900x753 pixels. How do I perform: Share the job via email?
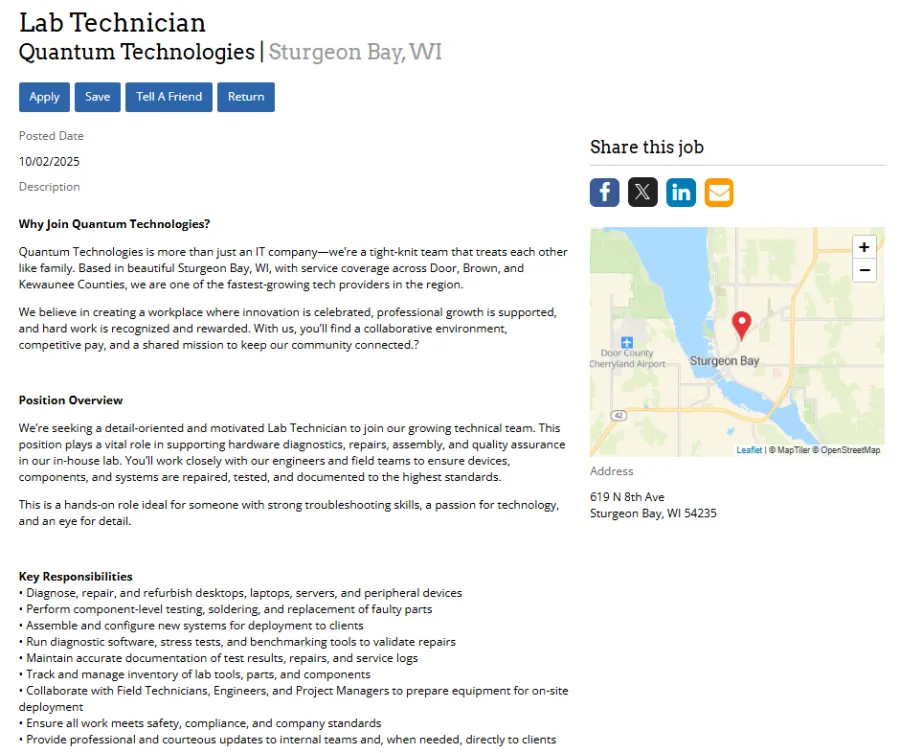click(x=718, y=192)
